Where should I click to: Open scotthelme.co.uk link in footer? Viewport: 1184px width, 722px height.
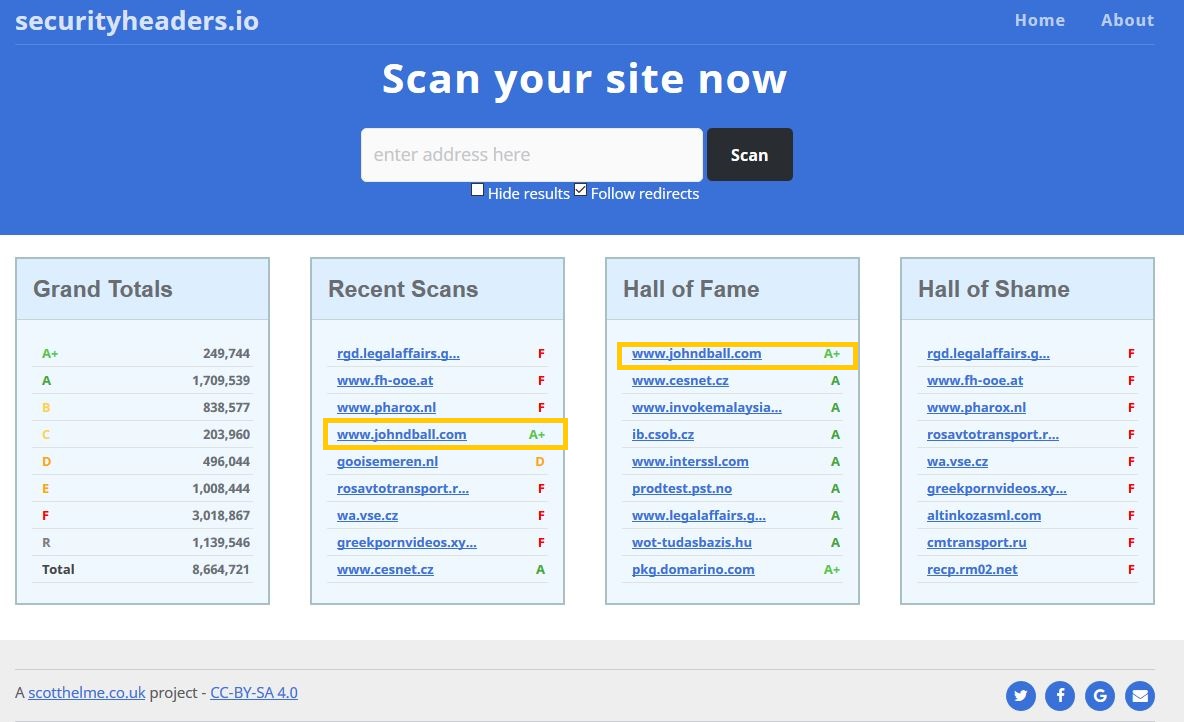tap(87, 693)
